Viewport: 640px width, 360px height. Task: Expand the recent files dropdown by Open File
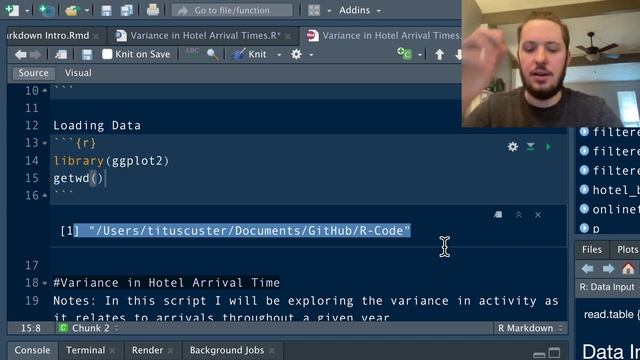tap(87, 11)
